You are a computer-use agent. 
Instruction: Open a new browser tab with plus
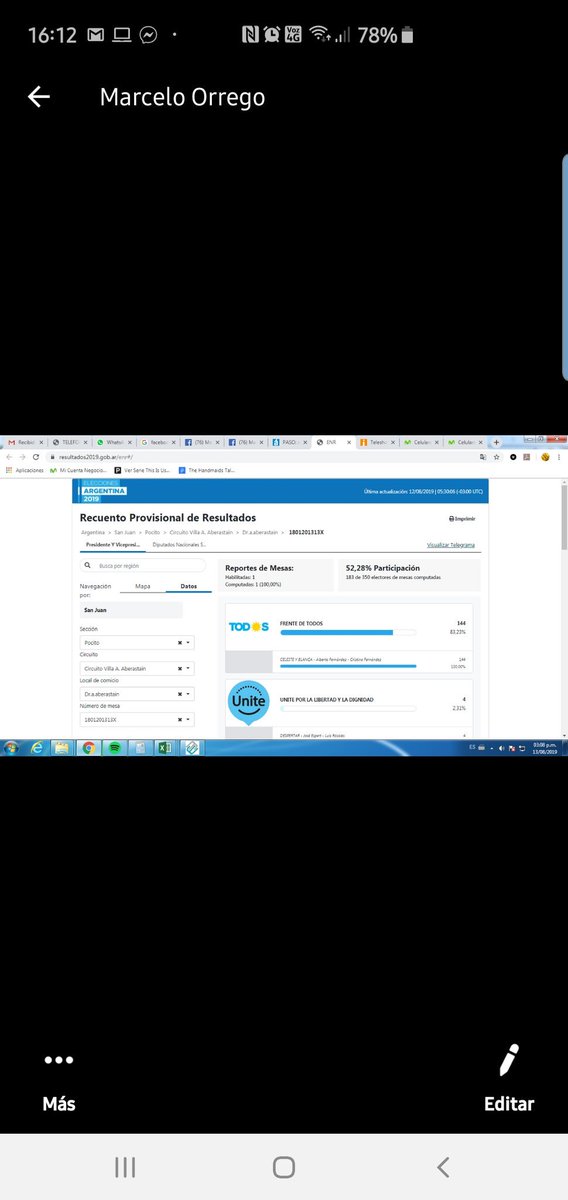[496, 442]
